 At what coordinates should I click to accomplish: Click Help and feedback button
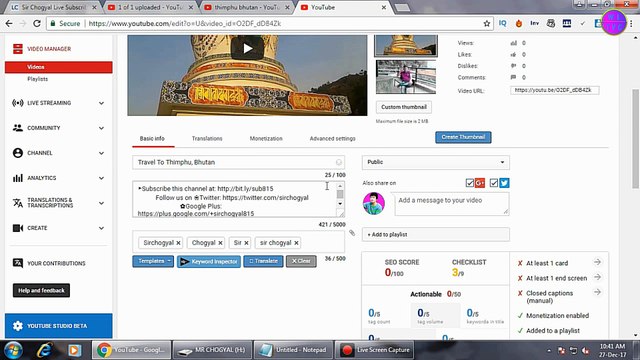tap(41, 290)
